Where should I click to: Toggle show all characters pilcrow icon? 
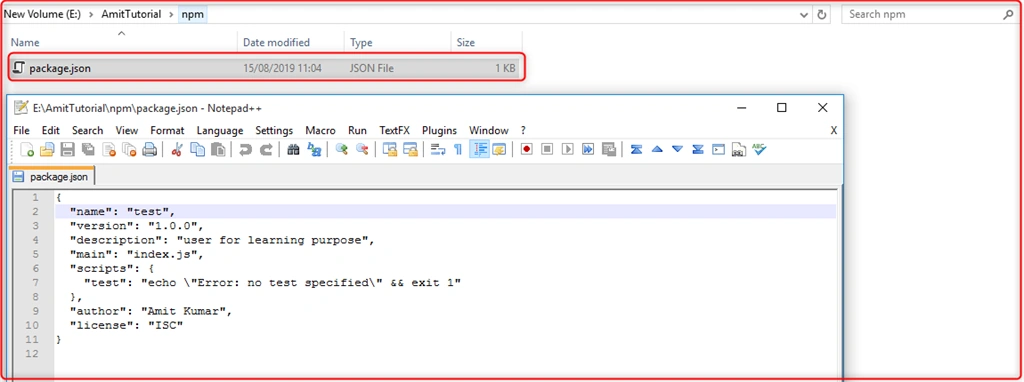tap(458, 150)
